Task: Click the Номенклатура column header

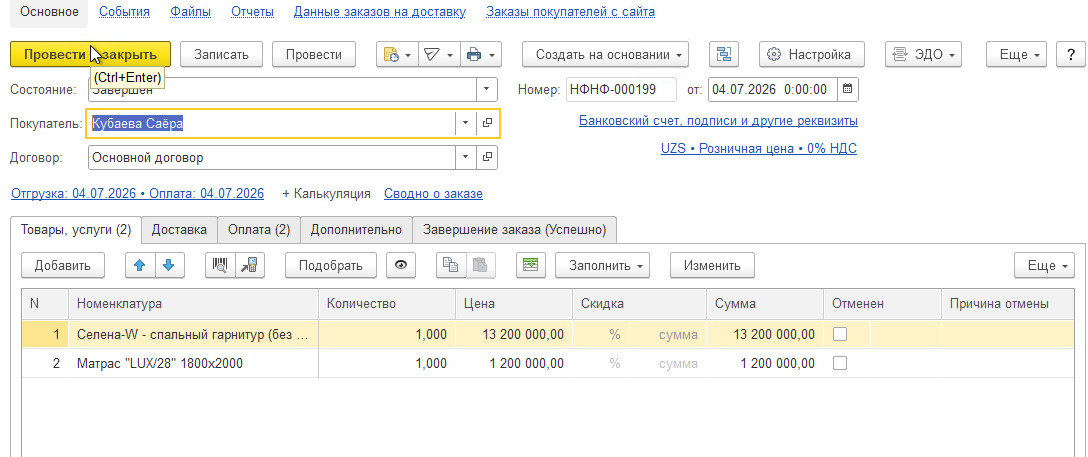Action: 194,303
